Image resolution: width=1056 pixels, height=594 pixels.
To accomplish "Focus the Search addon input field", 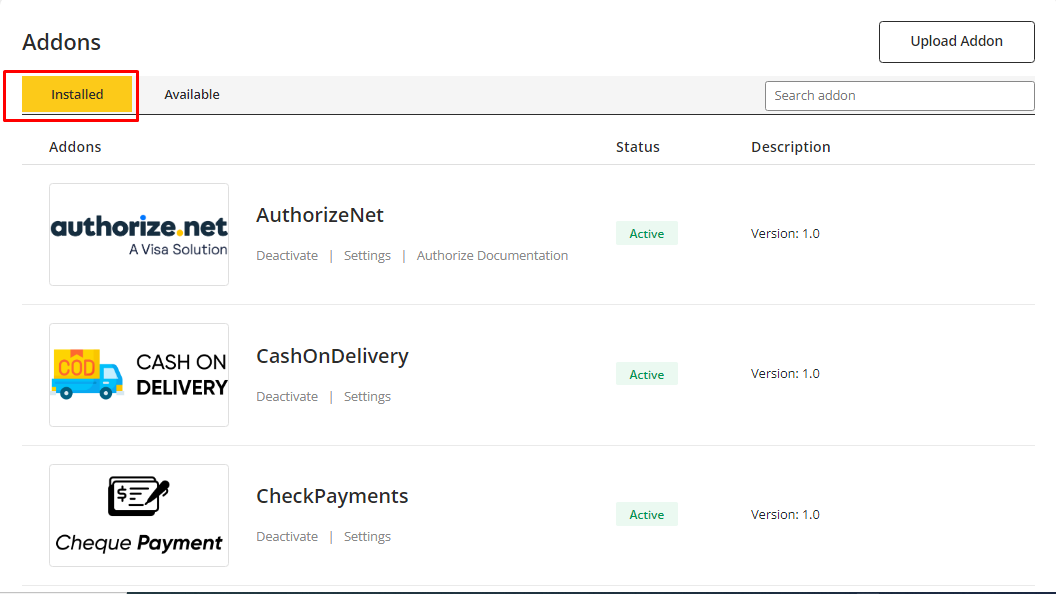I will tap(899, 96).
